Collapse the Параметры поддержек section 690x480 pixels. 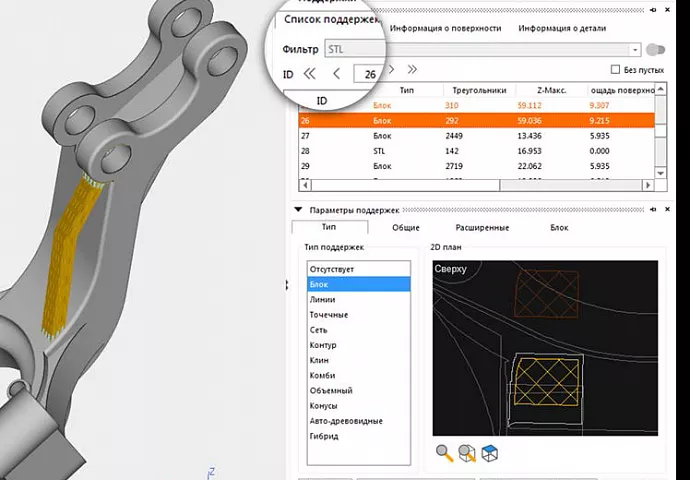point(298,210)
